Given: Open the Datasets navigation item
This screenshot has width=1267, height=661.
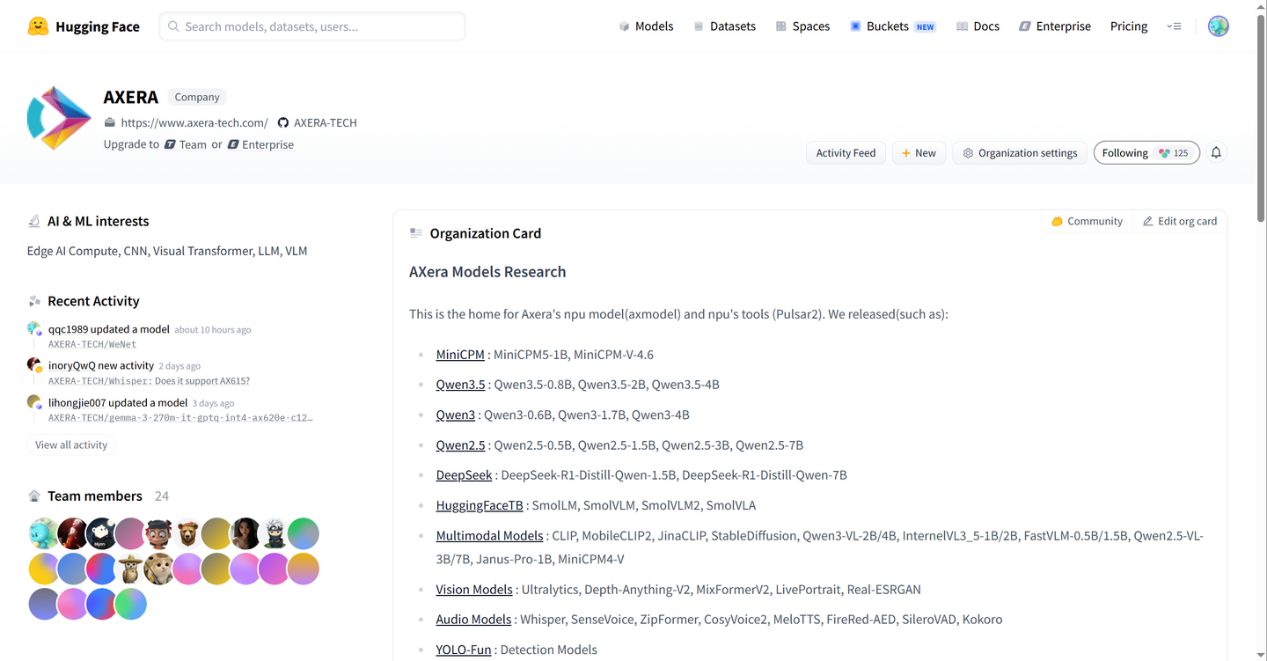Looking at the screenshot, I should [x=725, y=26].
